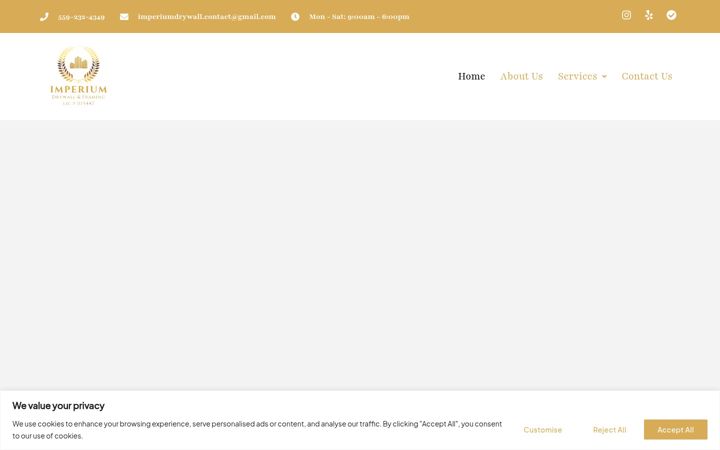
Task: Click the envelope email icon
Action: 124,17
